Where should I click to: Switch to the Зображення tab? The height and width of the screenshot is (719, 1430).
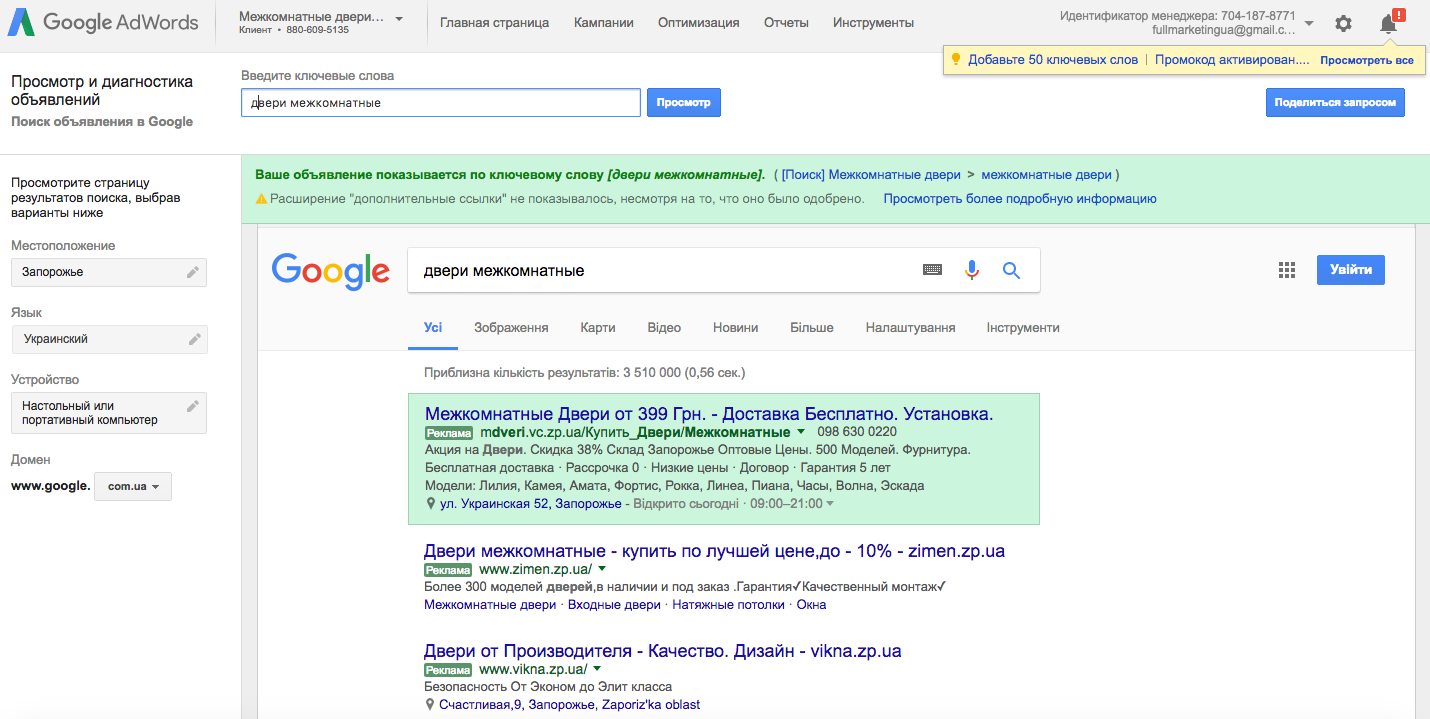pos(511,327)
